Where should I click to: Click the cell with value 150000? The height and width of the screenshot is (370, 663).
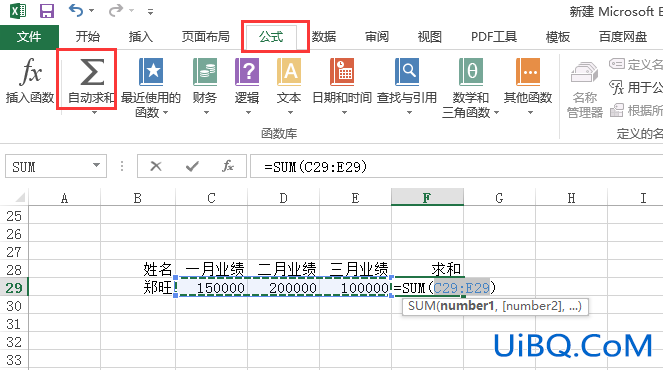click(211, 288)
